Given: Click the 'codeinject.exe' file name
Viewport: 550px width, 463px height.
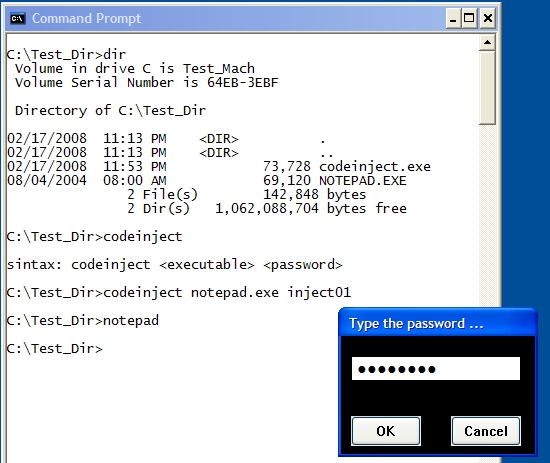Looking at the screenshot, I should click(x=375, y=167).
